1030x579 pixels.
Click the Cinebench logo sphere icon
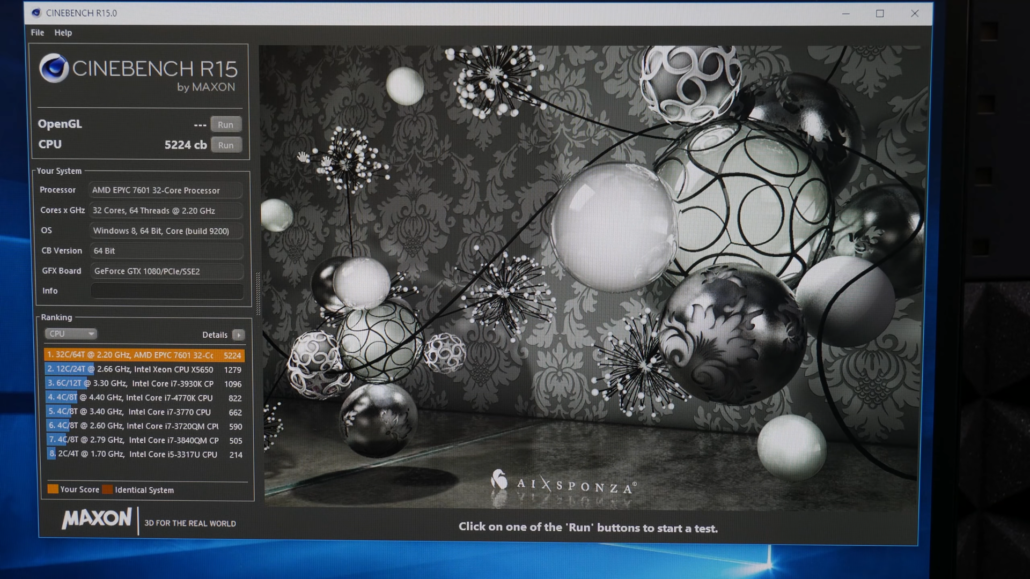[54, 69]
